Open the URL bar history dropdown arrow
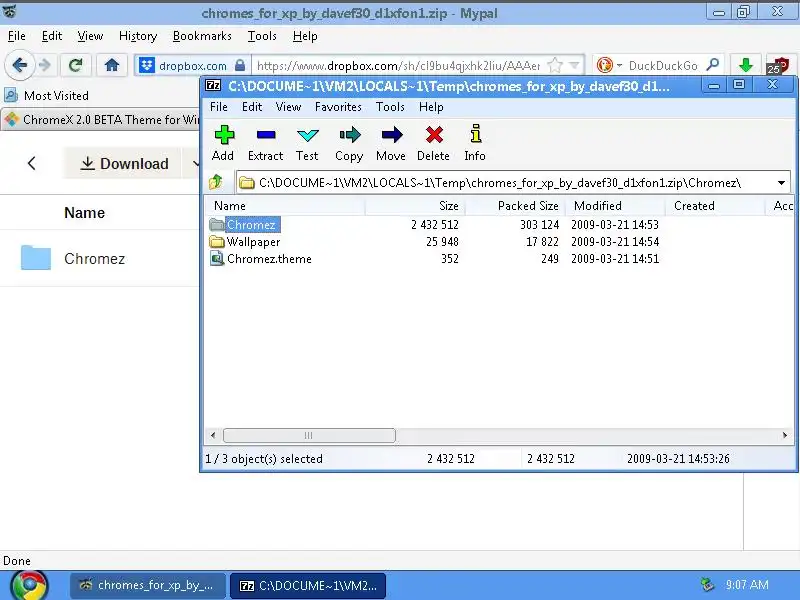 click(574, 65)
